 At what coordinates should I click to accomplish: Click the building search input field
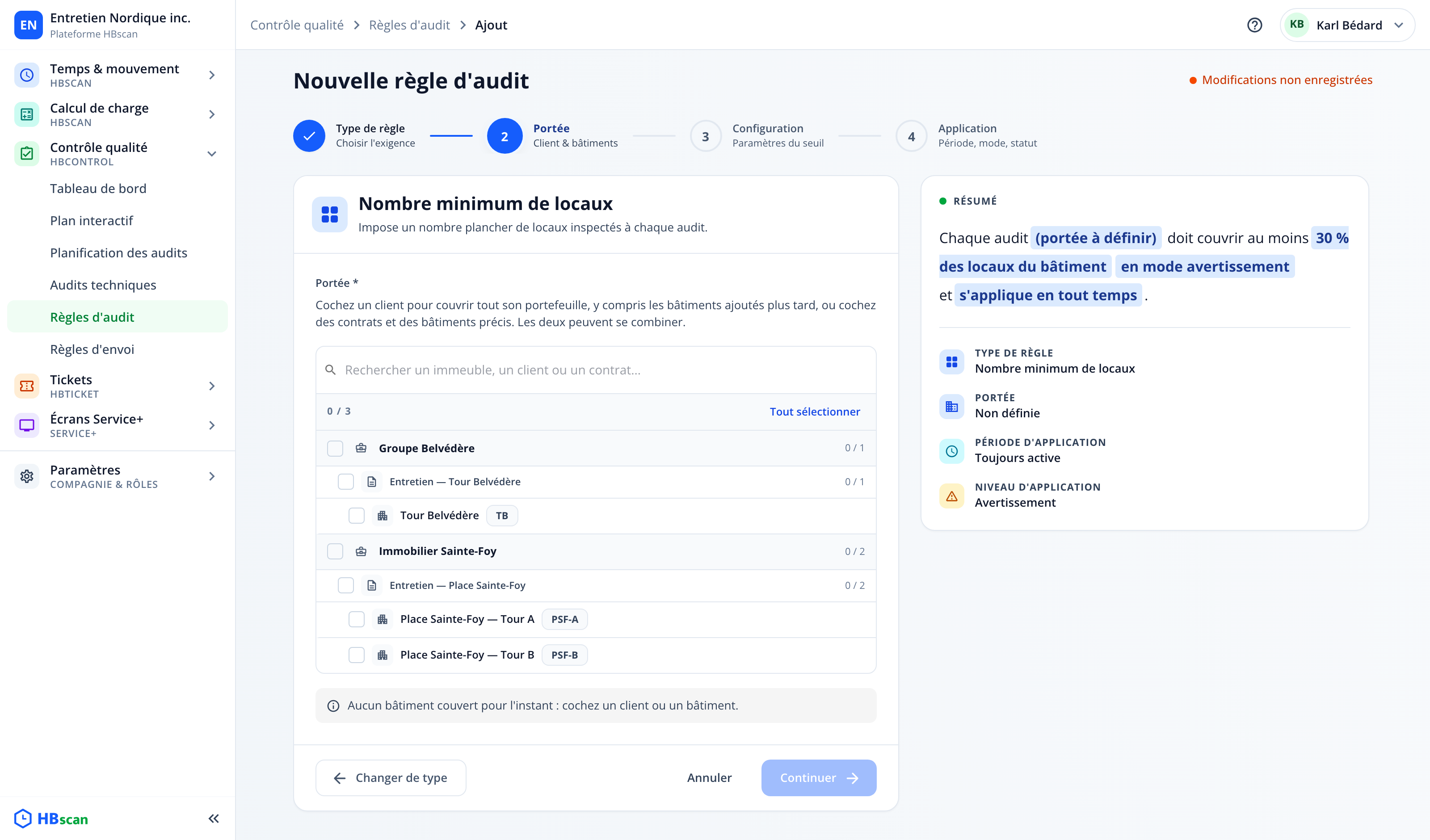(x=596, y=370)
